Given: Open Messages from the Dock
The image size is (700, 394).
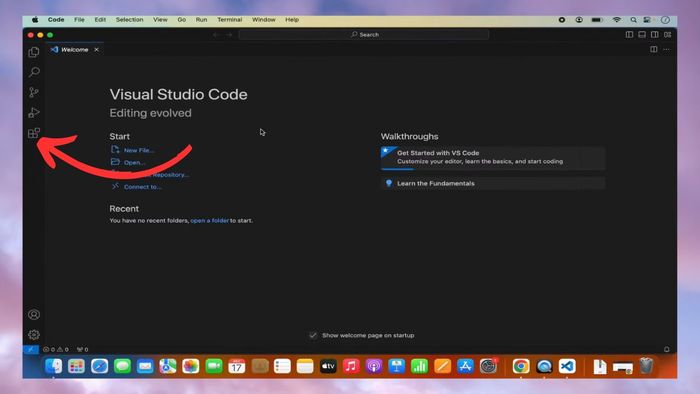Looking at the screenshot, I should pyautogui.click(x=122, y=366).
